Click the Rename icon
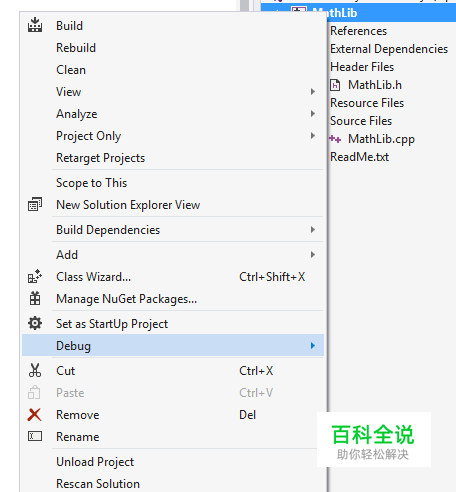 click(35, 436)
